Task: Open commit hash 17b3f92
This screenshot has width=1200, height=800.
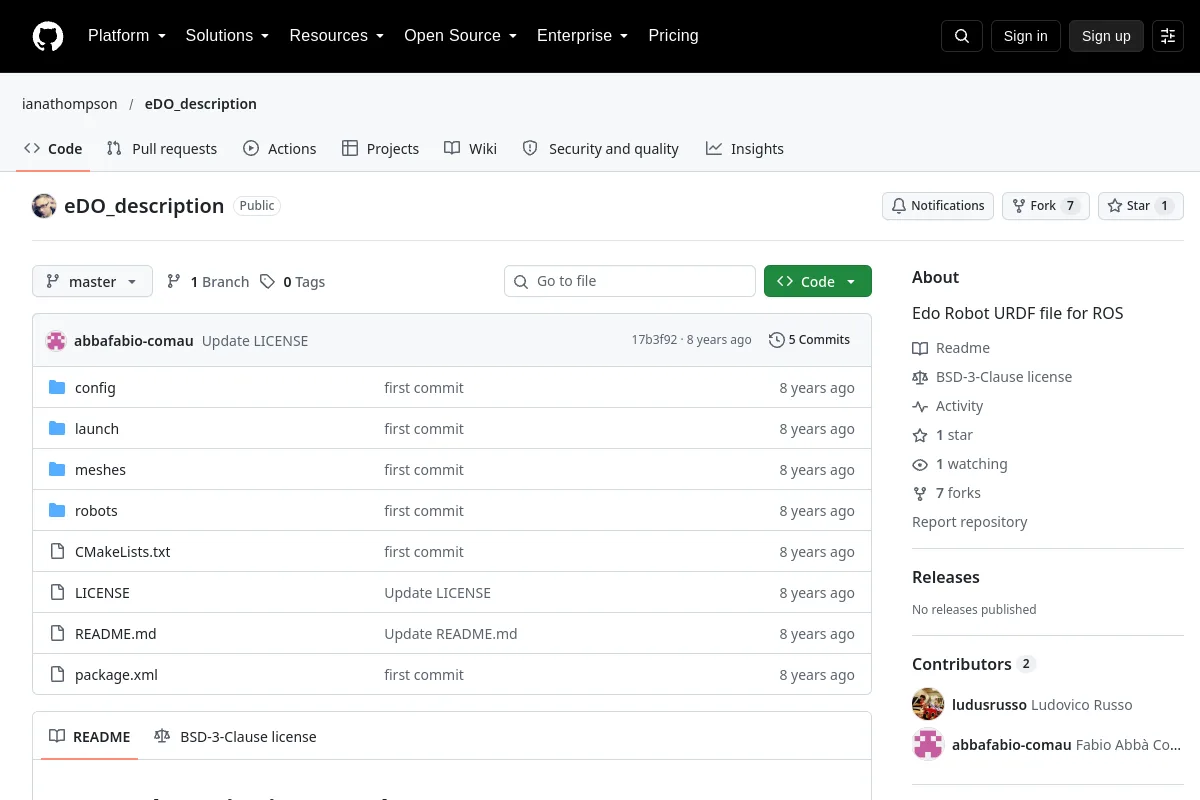Action: tap(654, 340)
